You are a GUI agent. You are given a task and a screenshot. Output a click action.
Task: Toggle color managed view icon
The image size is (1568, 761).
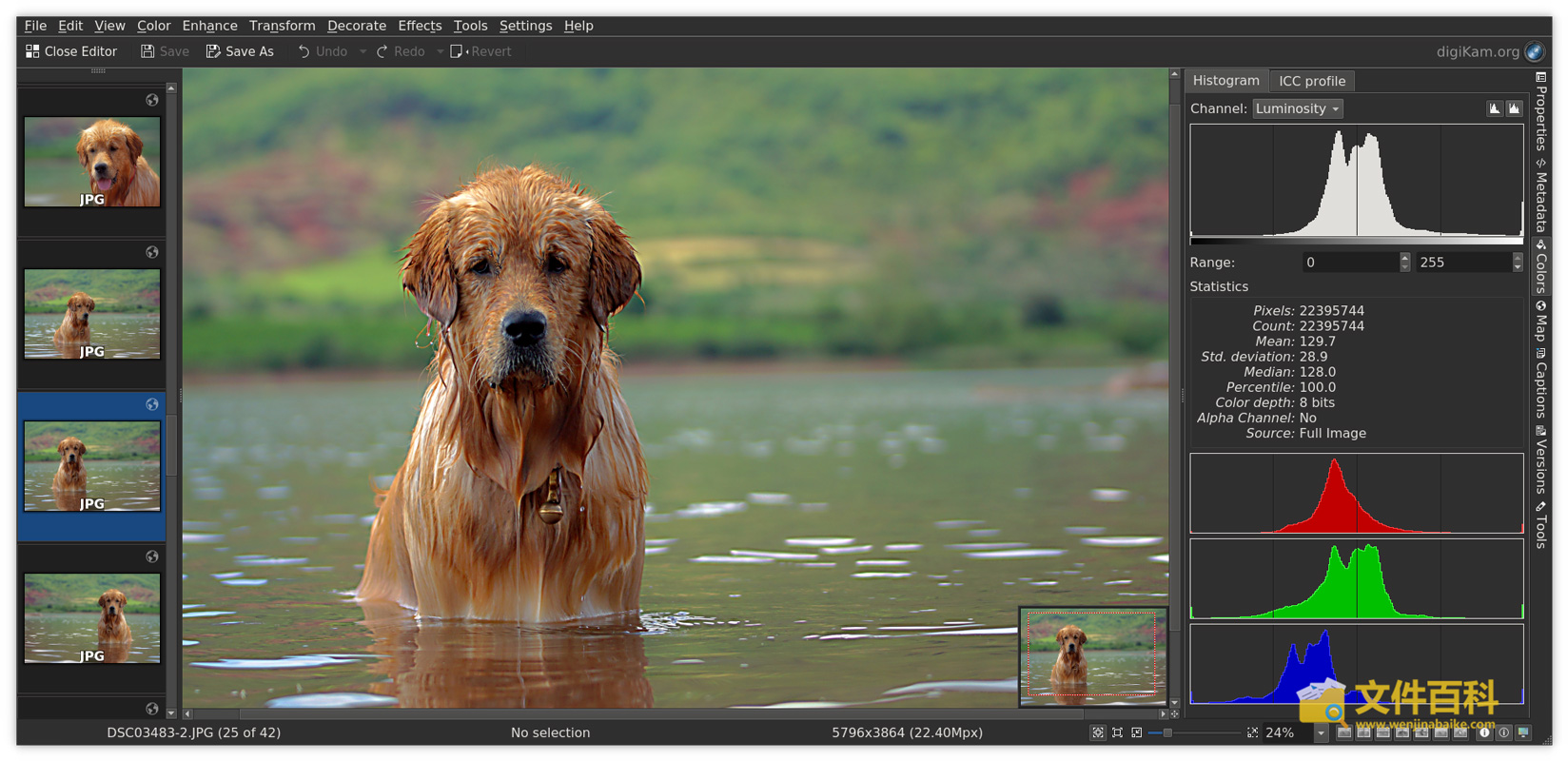[1523, 732]
